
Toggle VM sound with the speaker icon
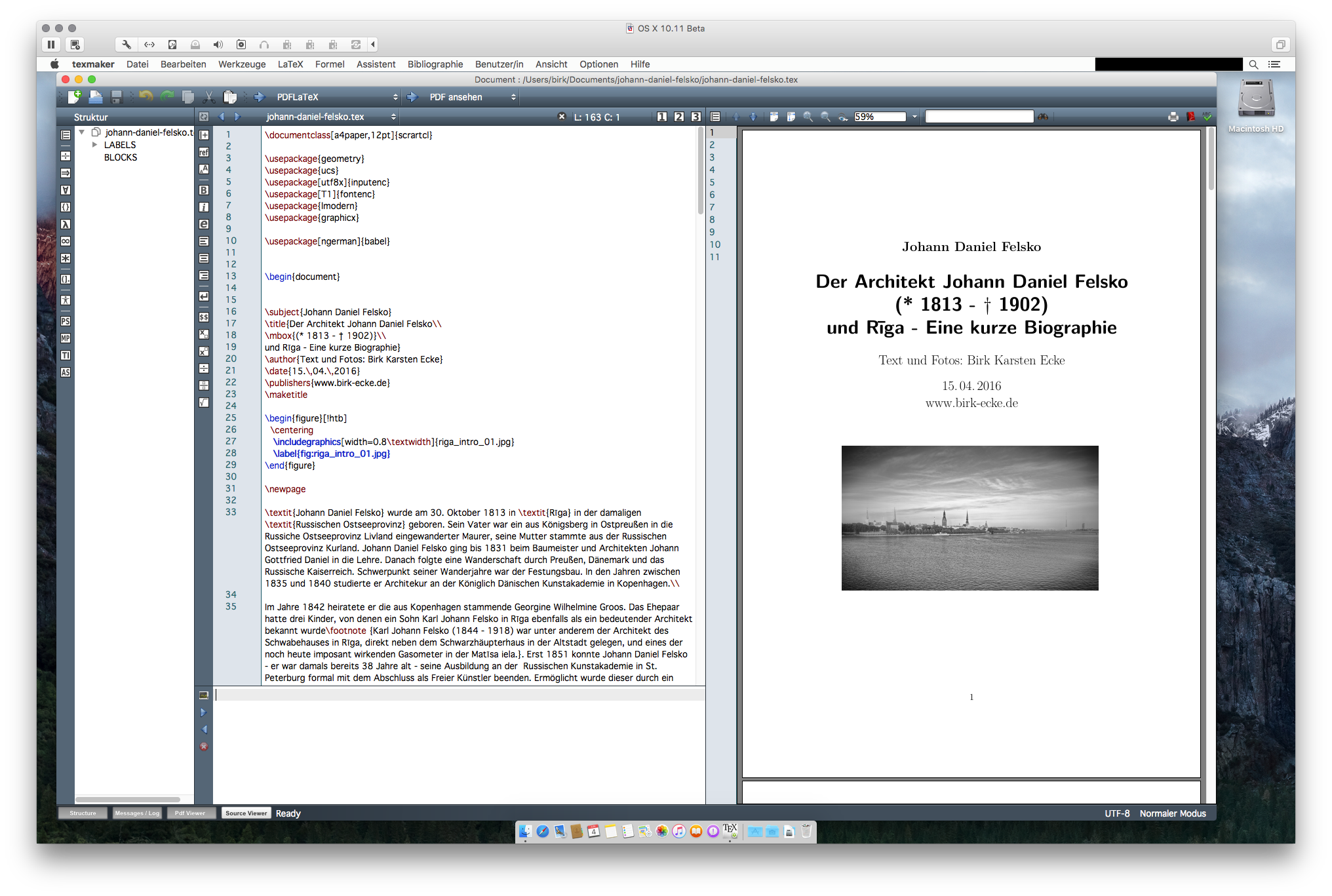coord(218,45)
